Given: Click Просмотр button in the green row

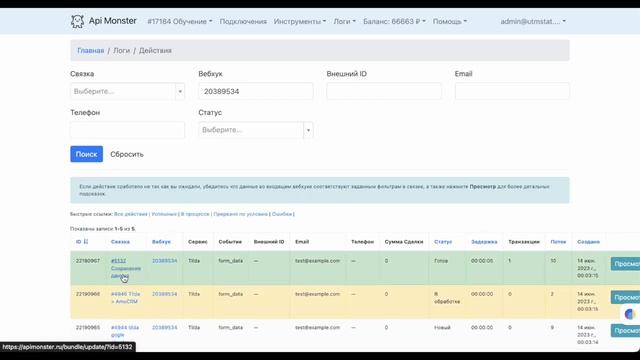Looking at the screenshot, I should [x=625, y=264].
